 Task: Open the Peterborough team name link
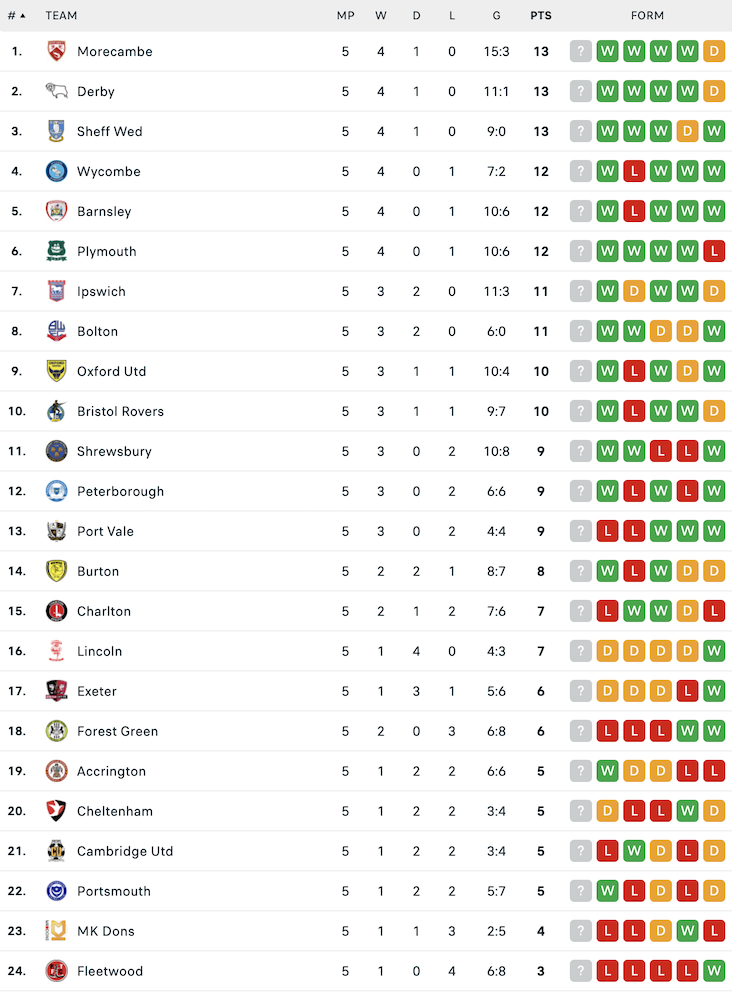click(x=120, y=491)
